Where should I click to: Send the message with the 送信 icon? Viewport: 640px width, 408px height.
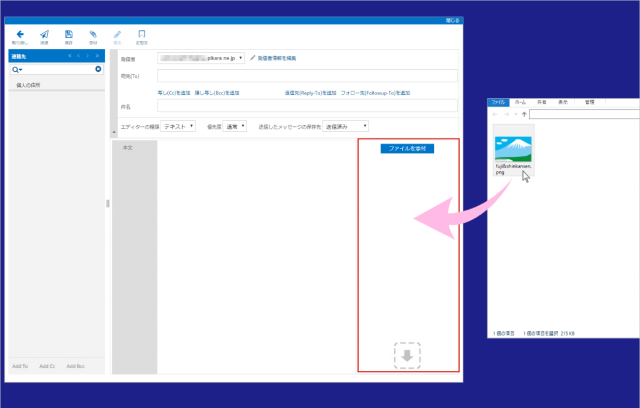point(44,35)
